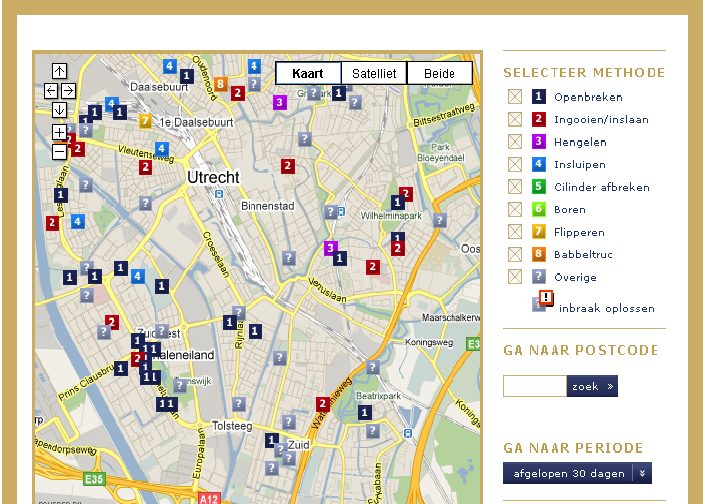
Task: Focus the postcode input field
Action: point(535,386)
